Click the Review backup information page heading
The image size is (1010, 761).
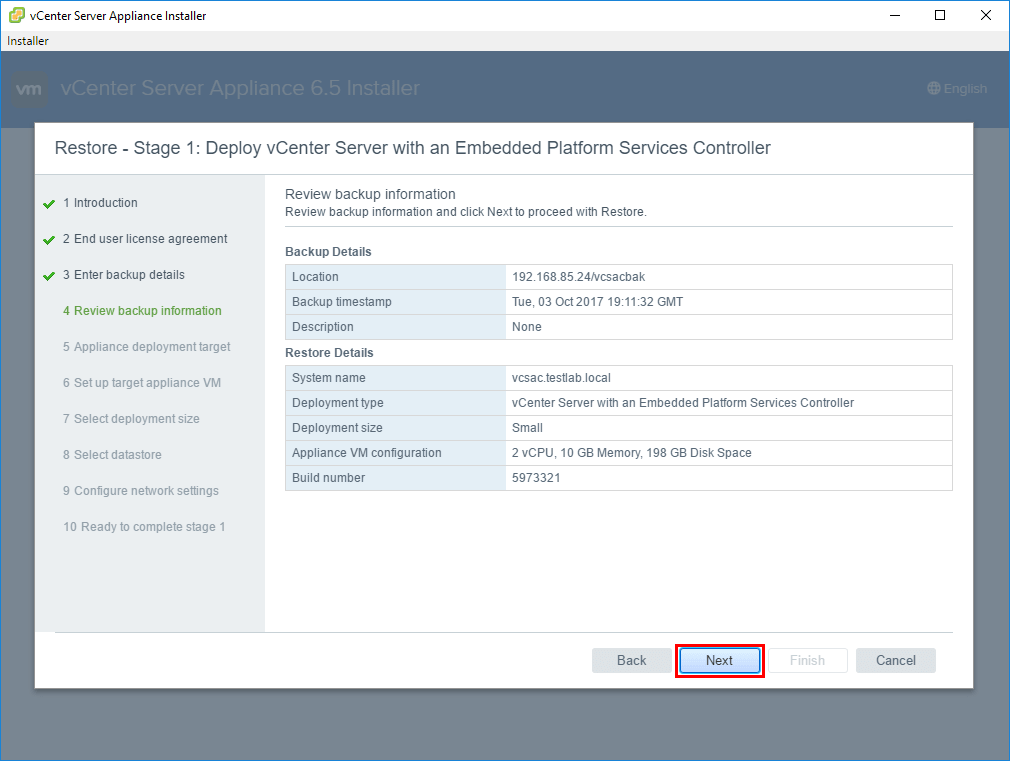click(x=370, y=195)
